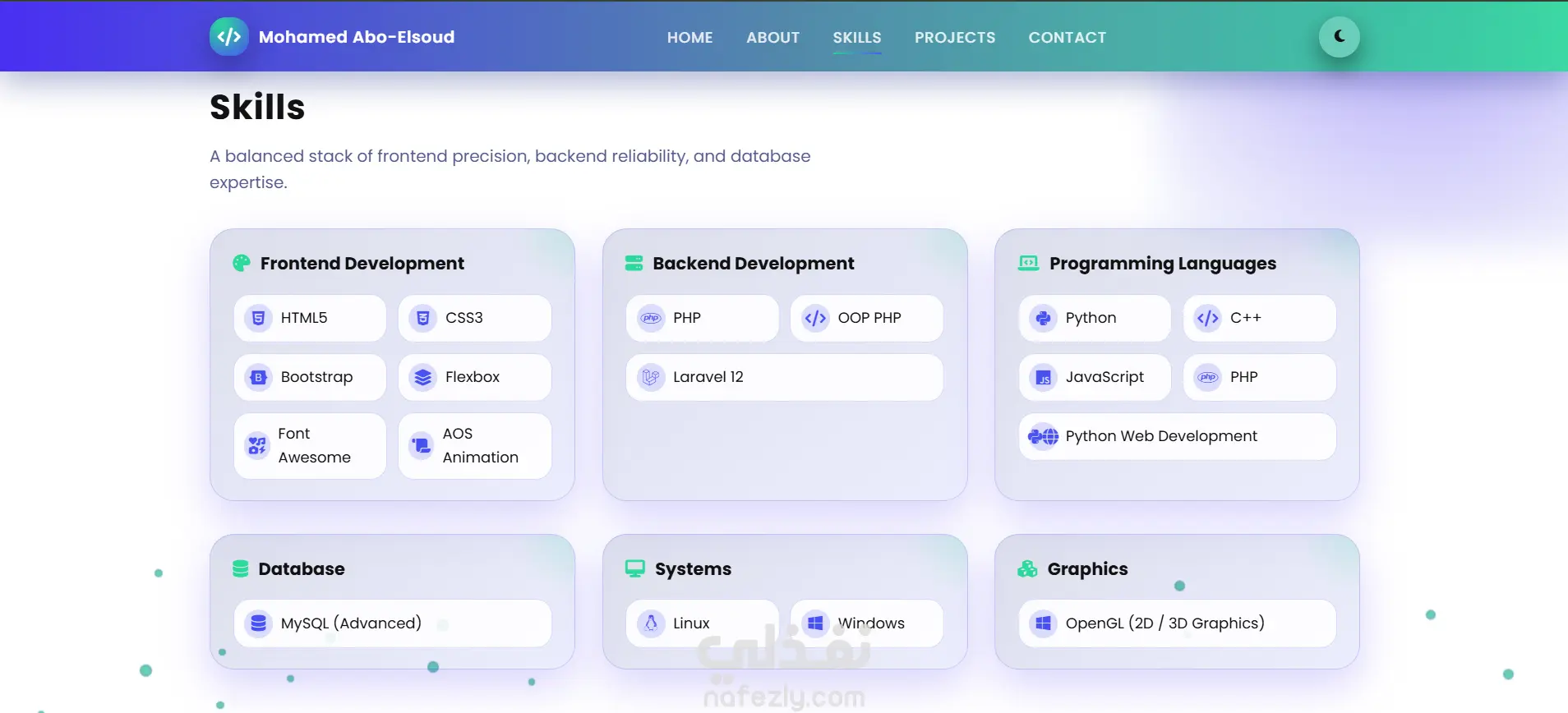Toggle dark mode with the moon button

point(1339,36)
